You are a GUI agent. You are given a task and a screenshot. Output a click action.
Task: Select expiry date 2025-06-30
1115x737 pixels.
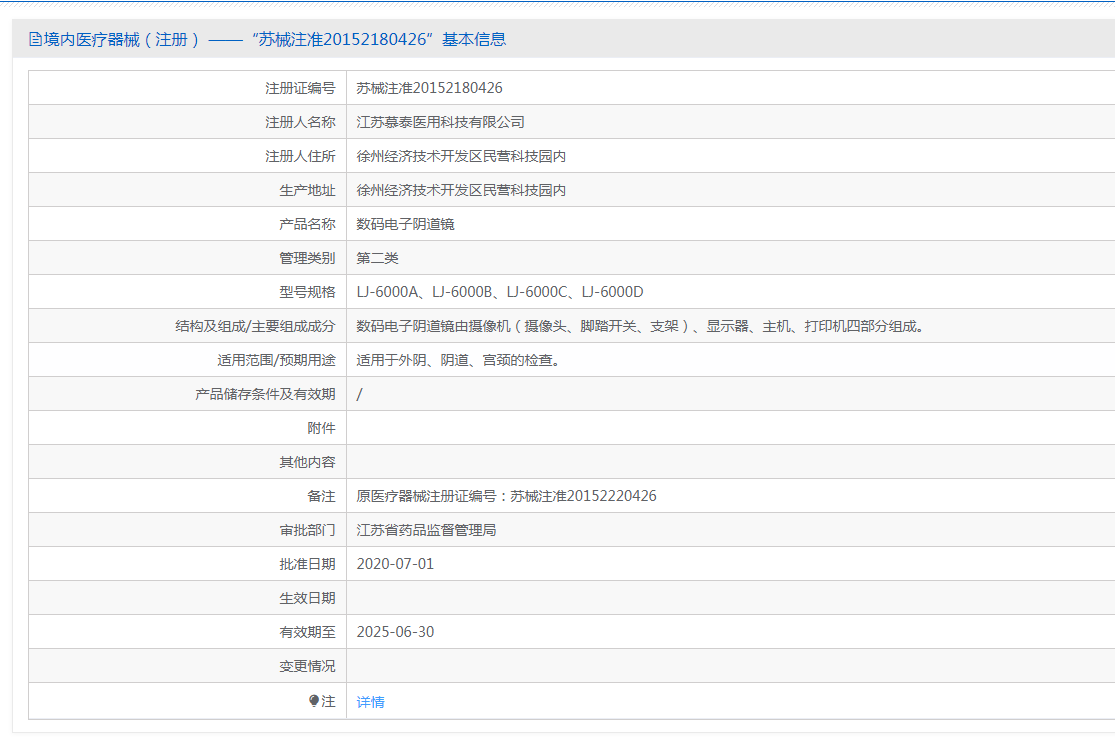pyautogui.click(x=395, y=632)
